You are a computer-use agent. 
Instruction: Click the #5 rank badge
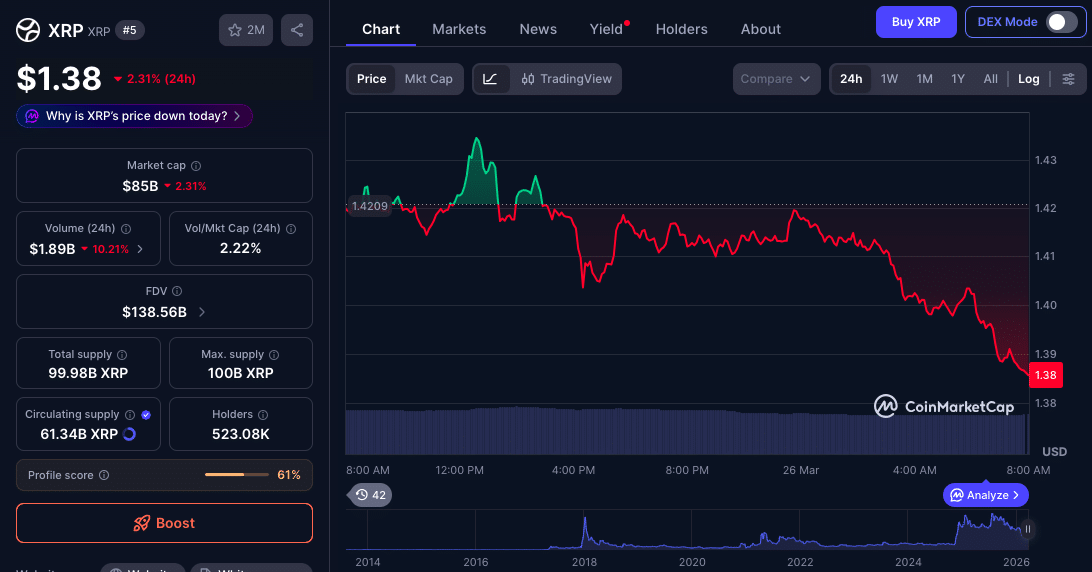pyautogui.click(x=130, y=30)
